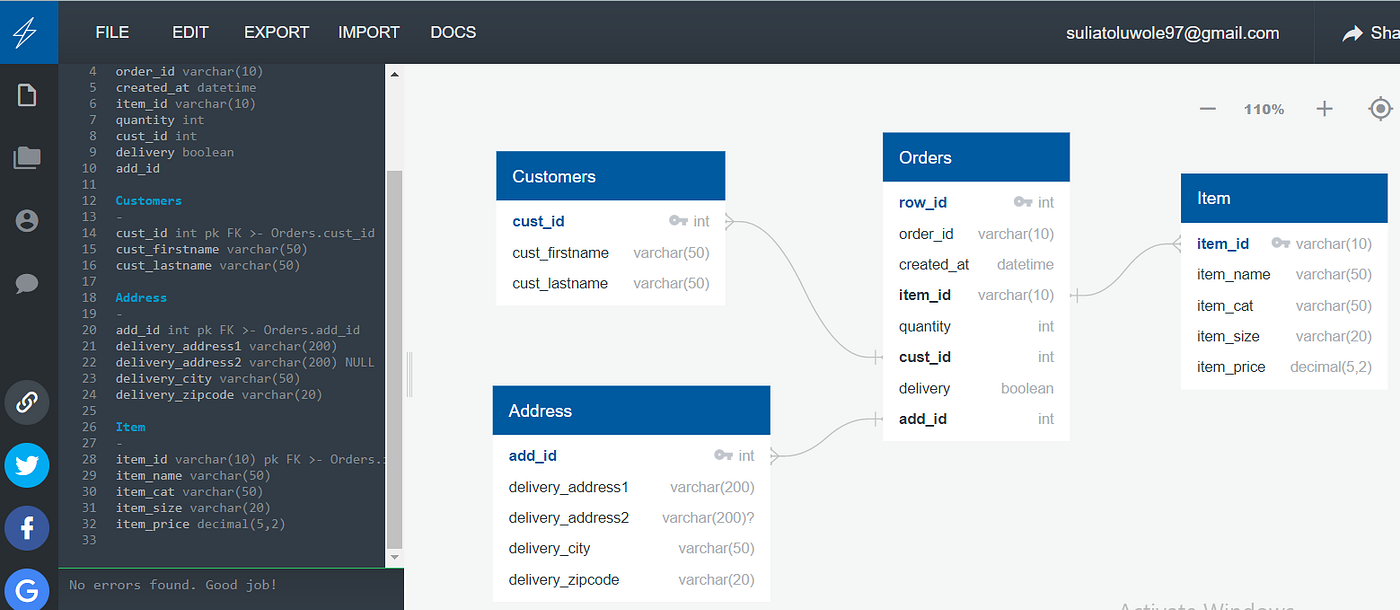
Task: Click the Google G icon
Action: click(x=27, y=590)
